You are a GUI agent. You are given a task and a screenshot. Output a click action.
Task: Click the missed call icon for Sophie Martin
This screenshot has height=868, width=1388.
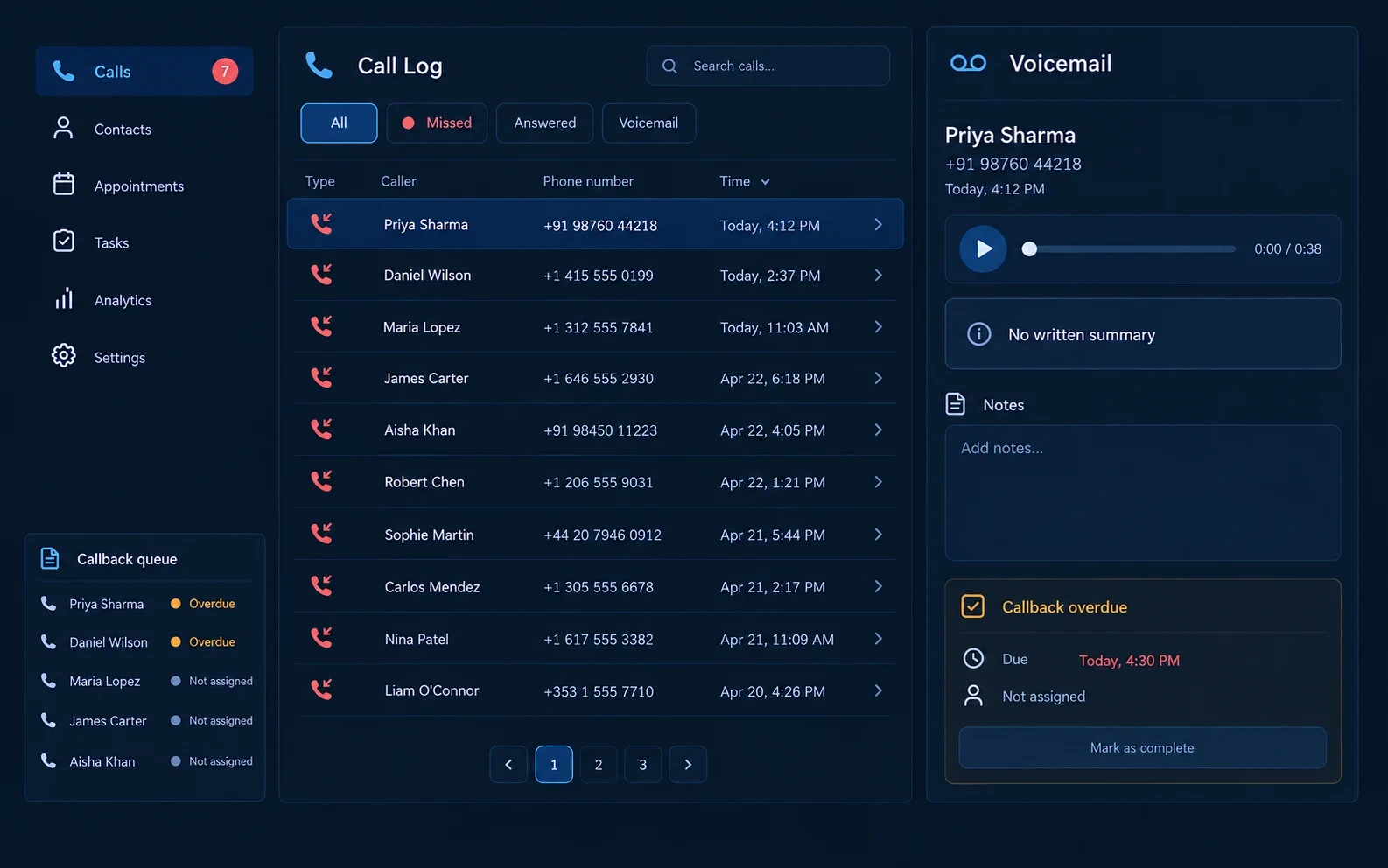[x=321, y=534]
